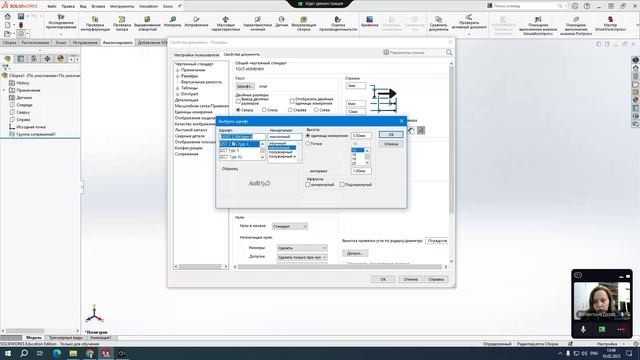Toggle 'Вывод двойных размеров' checkbox
The height and width of the screenshot is (360, 640).
click(x=238, y=101)
